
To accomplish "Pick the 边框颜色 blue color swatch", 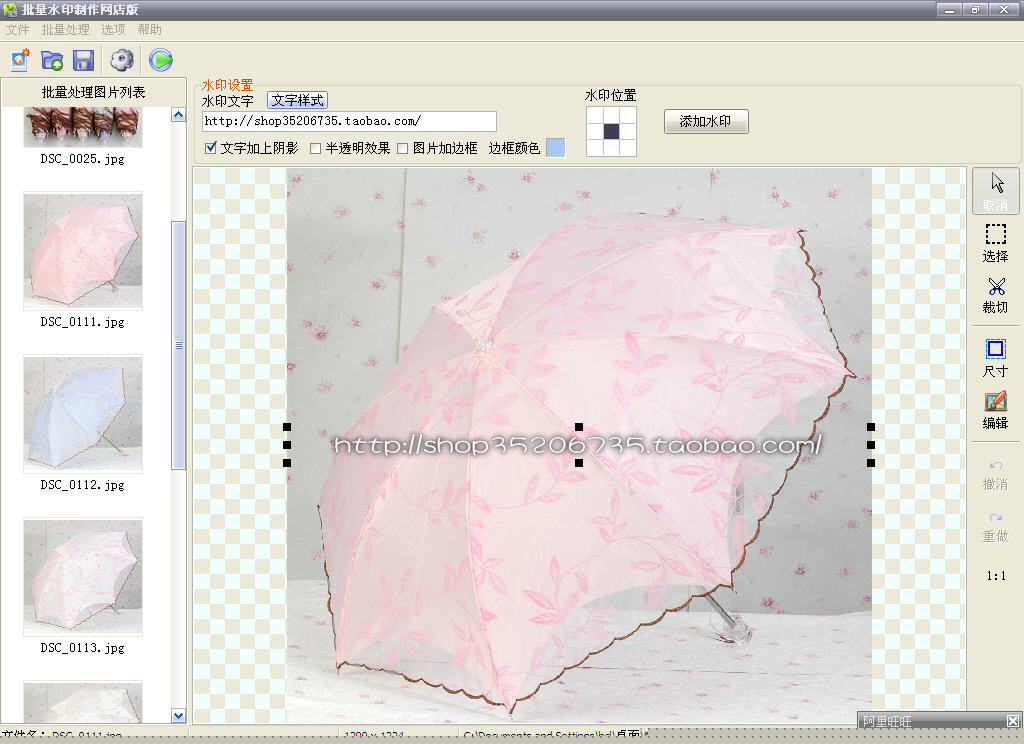I will click(555, 148).
